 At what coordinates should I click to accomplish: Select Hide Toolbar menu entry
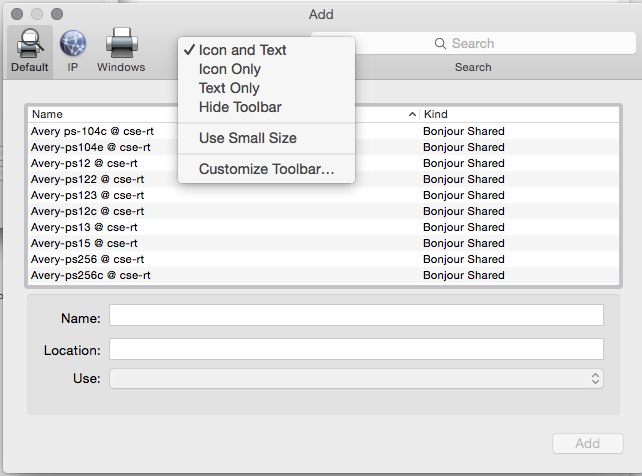240,107
